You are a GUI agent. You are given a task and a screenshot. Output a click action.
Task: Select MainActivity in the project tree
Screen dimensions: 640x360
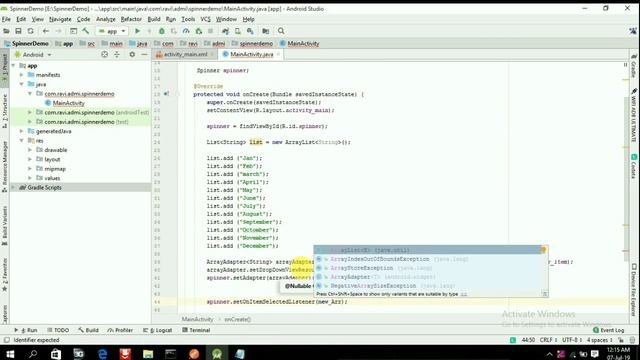pyautogui.click(x=68, y=103)
